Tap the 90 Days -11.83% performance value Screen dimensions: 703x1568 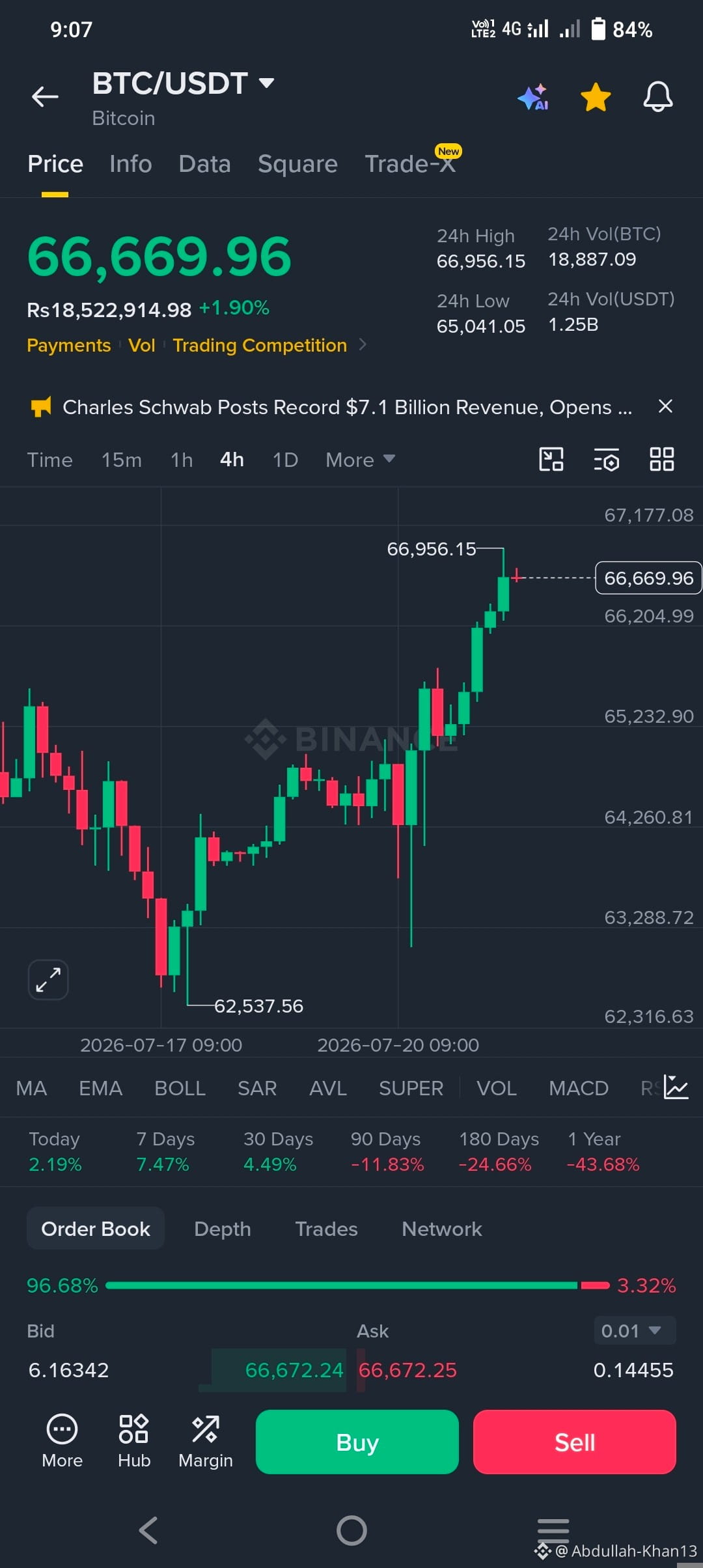[387, 1164]
